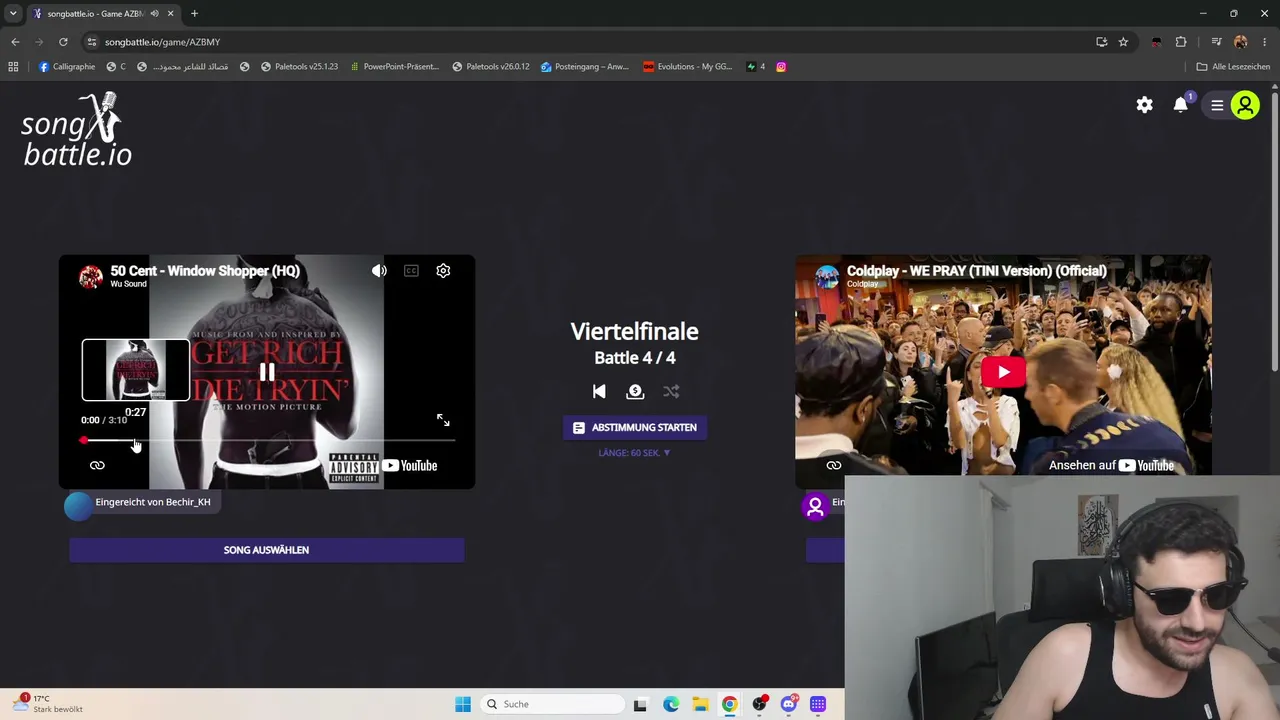Bookmark this page with star
1280x720 pixels.
point(1123,42)
